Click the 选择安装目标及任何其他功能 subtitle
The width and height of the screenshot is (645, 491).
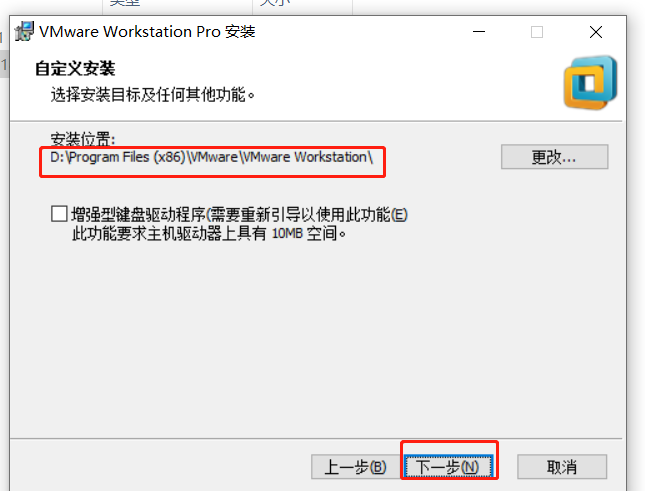(153, 95)
